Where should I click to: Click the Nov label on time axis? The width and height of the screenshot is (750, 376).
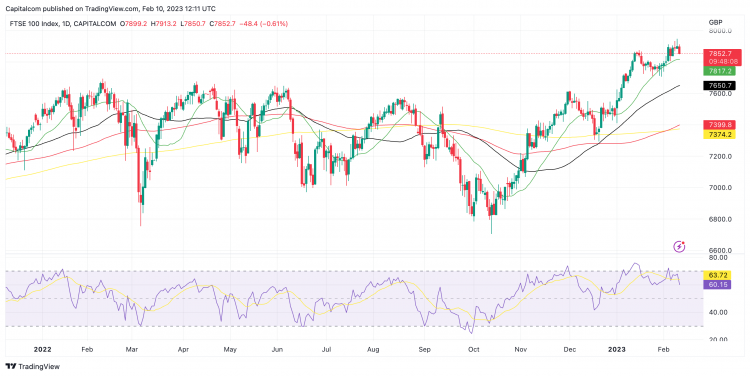click(521, 350)
